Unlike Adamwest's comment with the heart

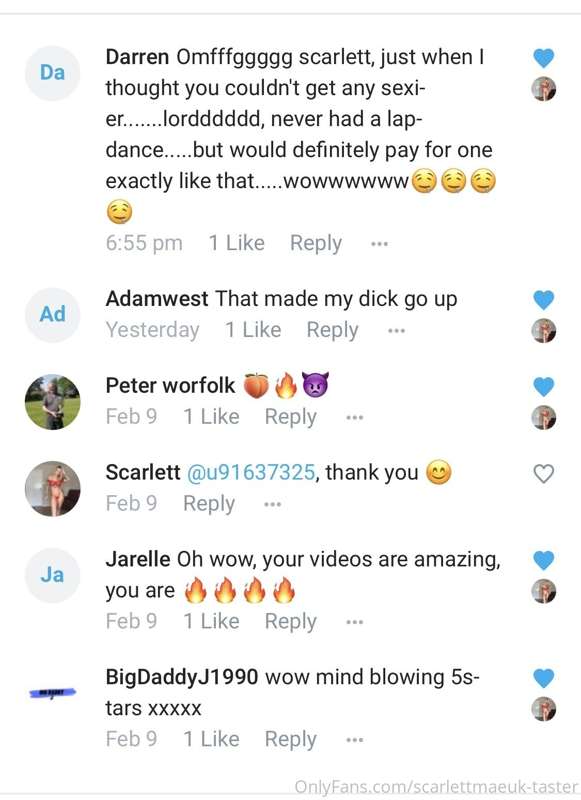(543, 299)
